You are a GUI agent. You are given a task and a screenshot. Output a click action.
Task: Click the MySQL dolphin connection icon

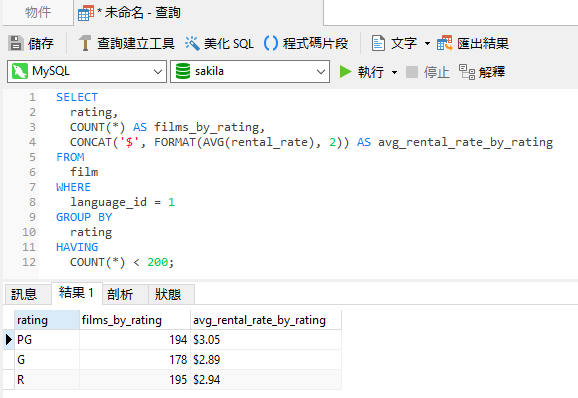pos(20,71)
